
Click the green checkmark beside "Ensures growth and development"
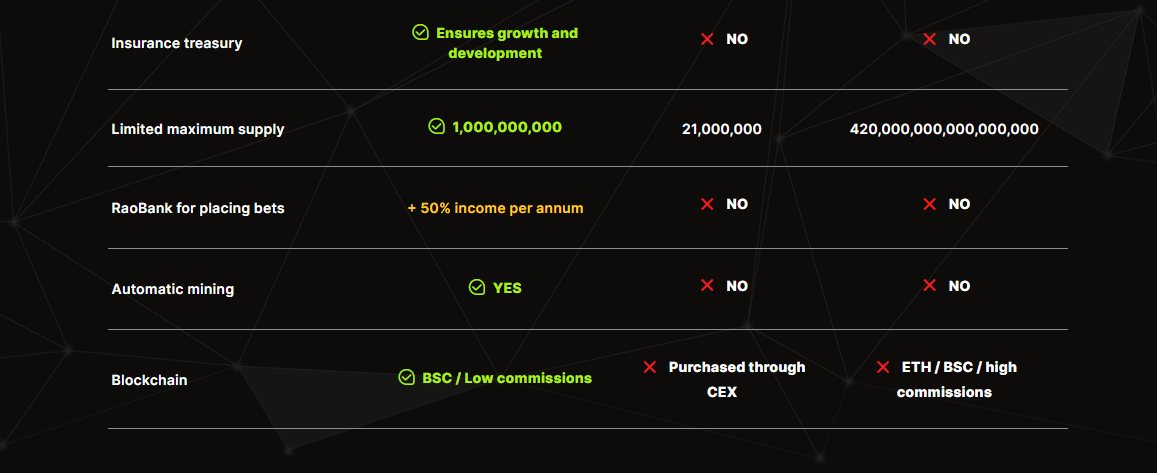coord(421,33)
